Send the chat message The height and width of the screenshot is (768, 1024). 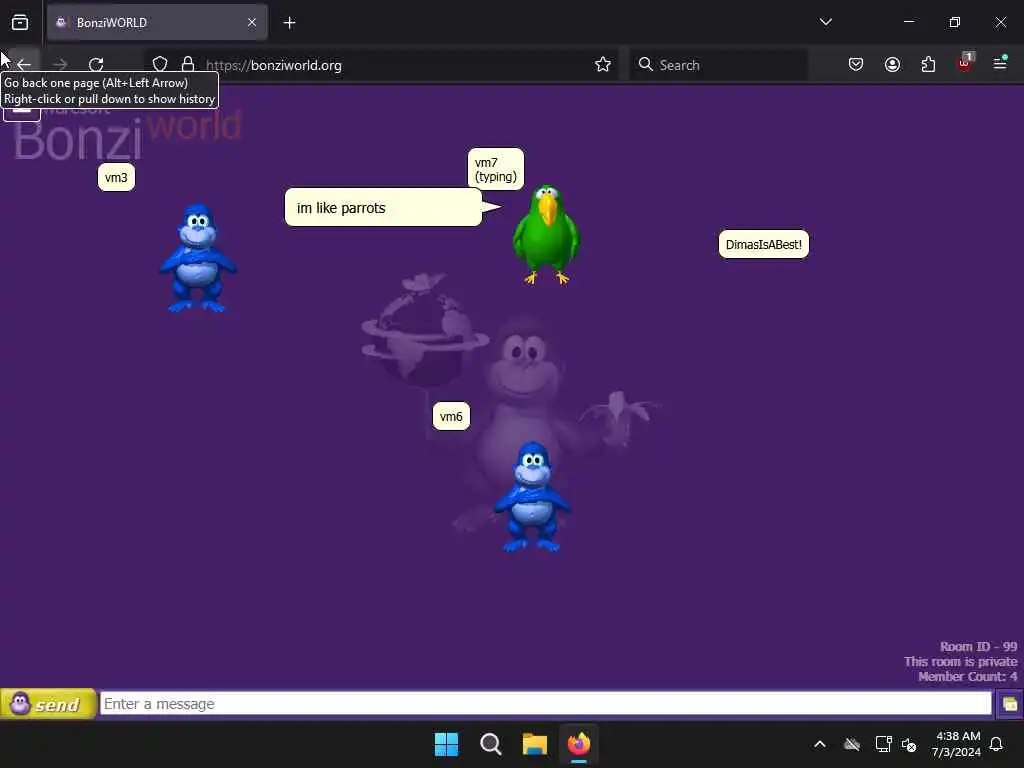[x=48, y=704]
